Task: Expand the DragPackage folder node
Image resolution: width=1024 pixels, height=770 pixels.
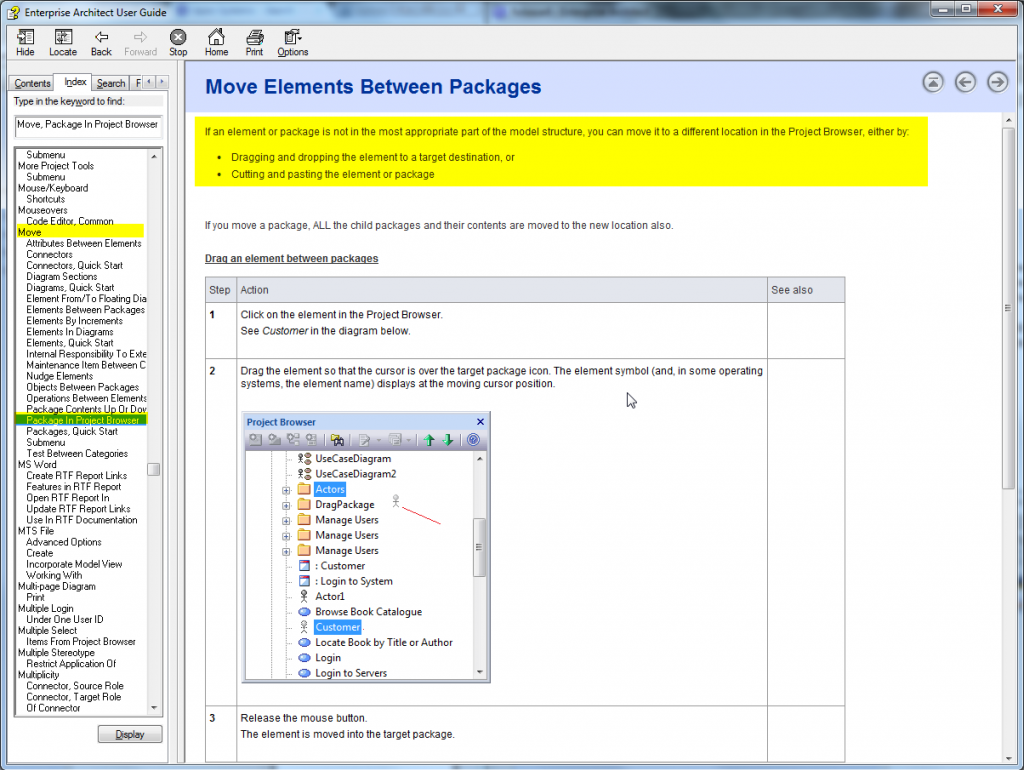Action: pos(286,505)
